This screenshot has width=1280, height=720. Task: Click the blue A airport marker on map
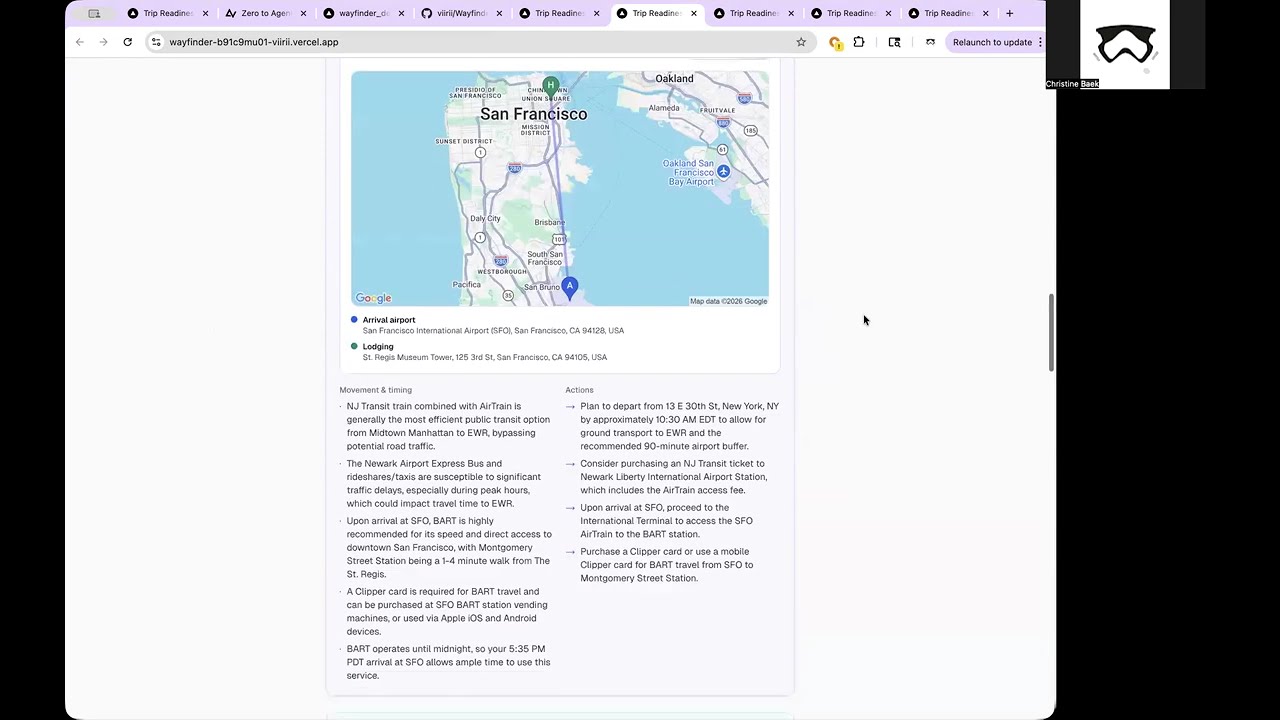(570, 288)
